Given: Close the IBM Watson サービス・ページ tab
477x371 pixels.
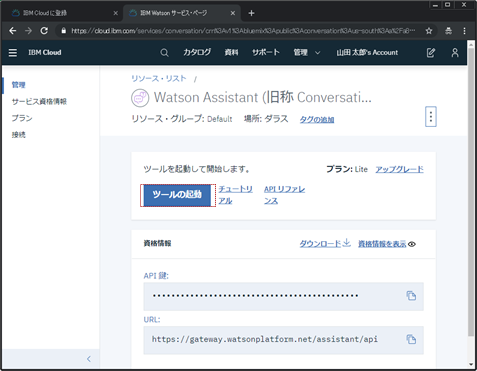Looking at the screenshot, I should [x=233, y=13].
